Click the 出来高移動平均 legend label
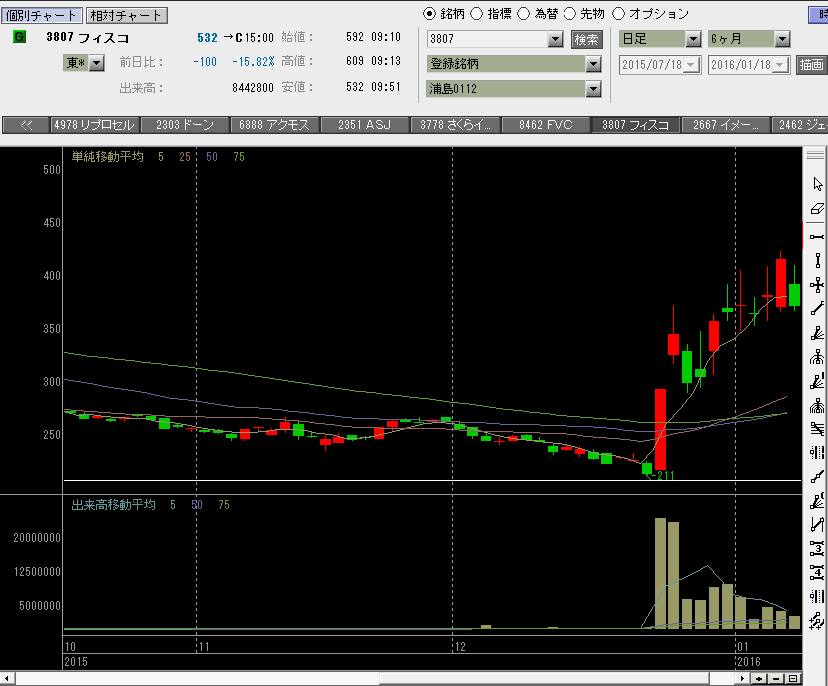 coord(113,505)
